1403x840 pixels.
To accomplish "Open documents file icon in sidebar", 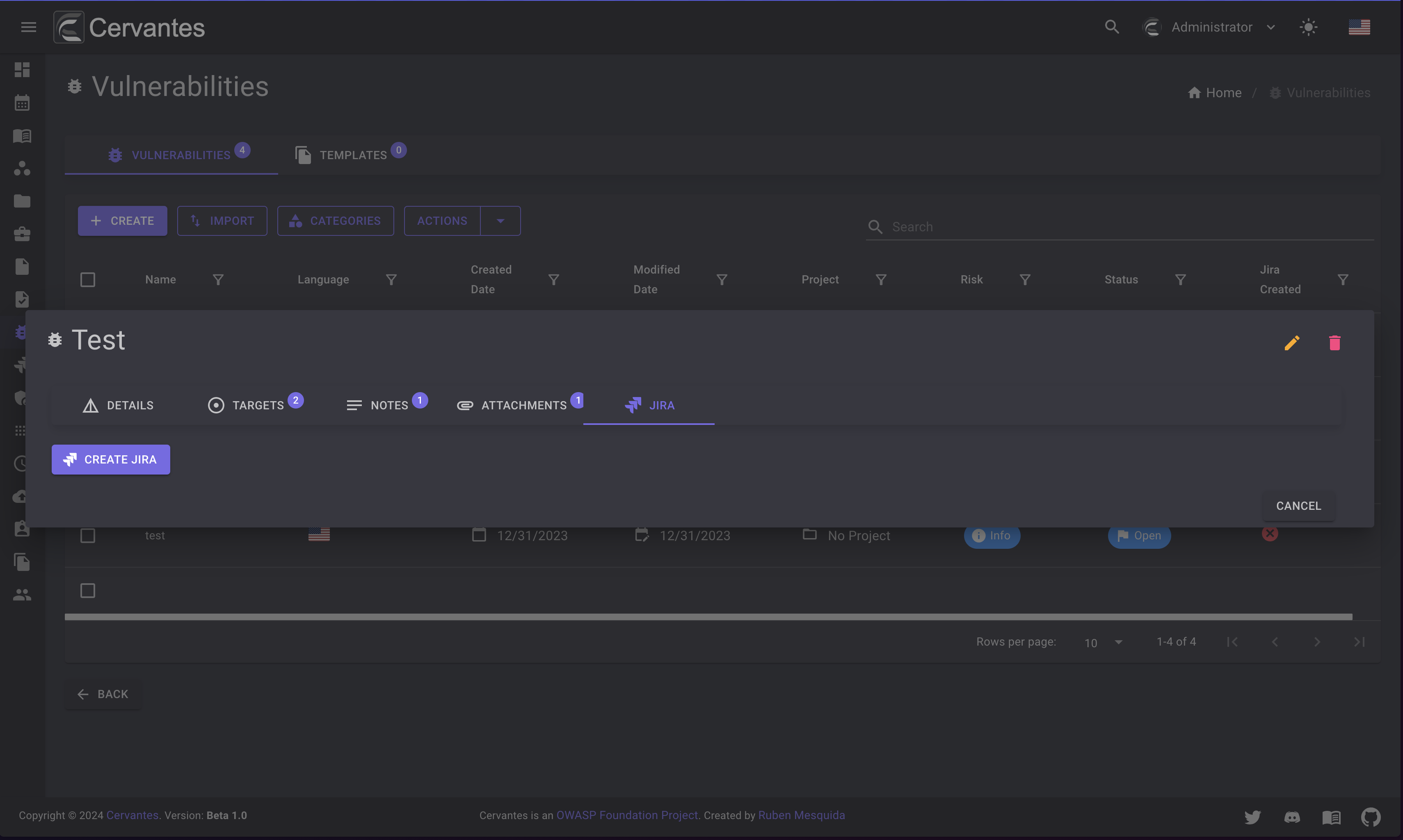I will [22, 267].
